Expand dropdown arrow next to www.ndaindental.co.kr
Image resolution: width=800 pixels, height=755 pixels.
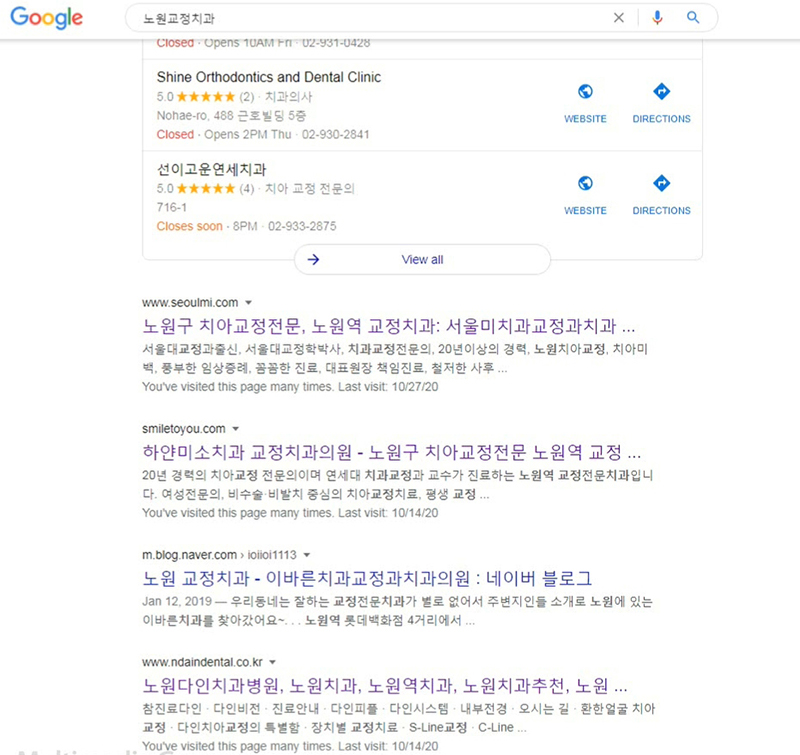click(272, 662)
